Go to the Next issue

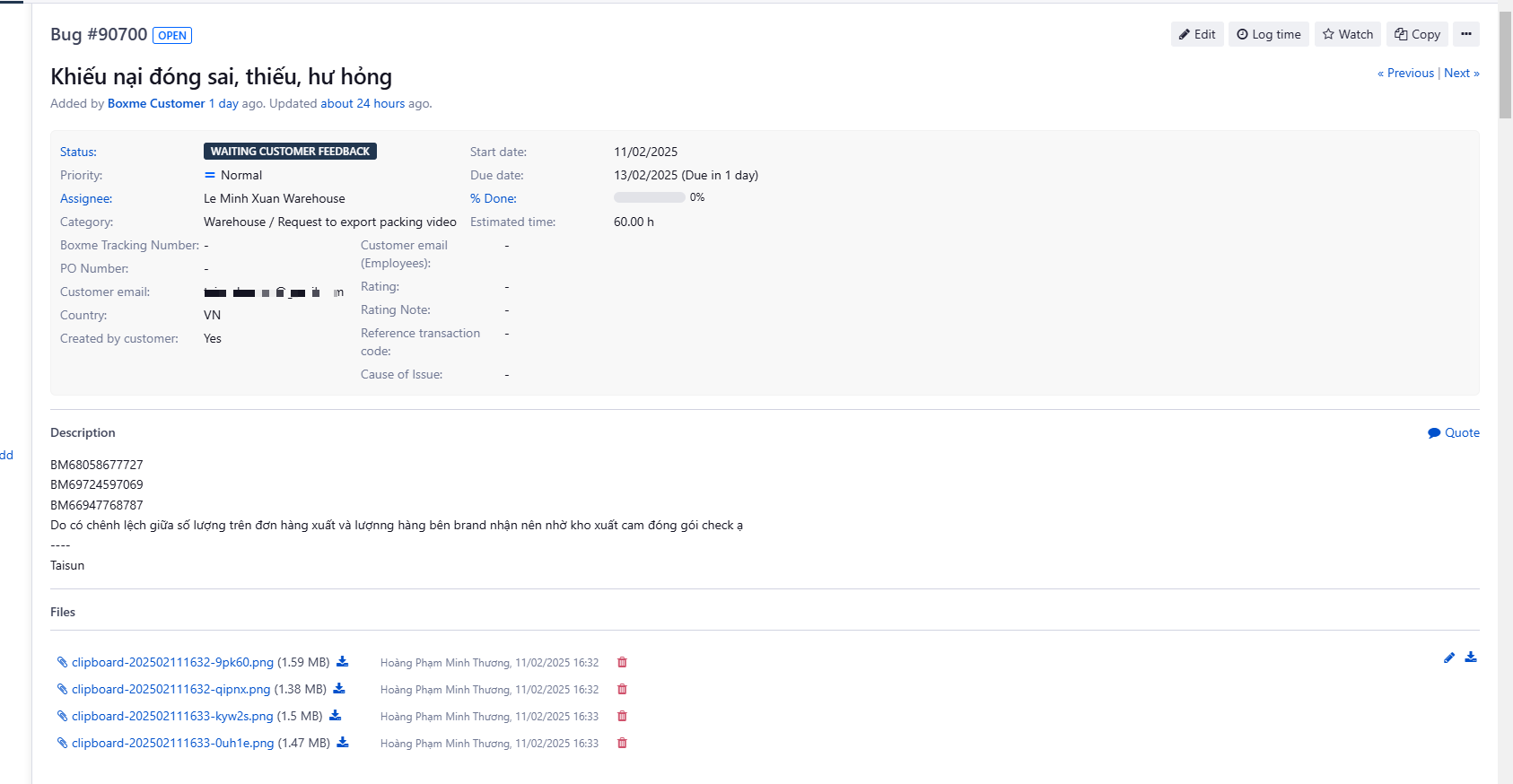tap(1461, 74)
